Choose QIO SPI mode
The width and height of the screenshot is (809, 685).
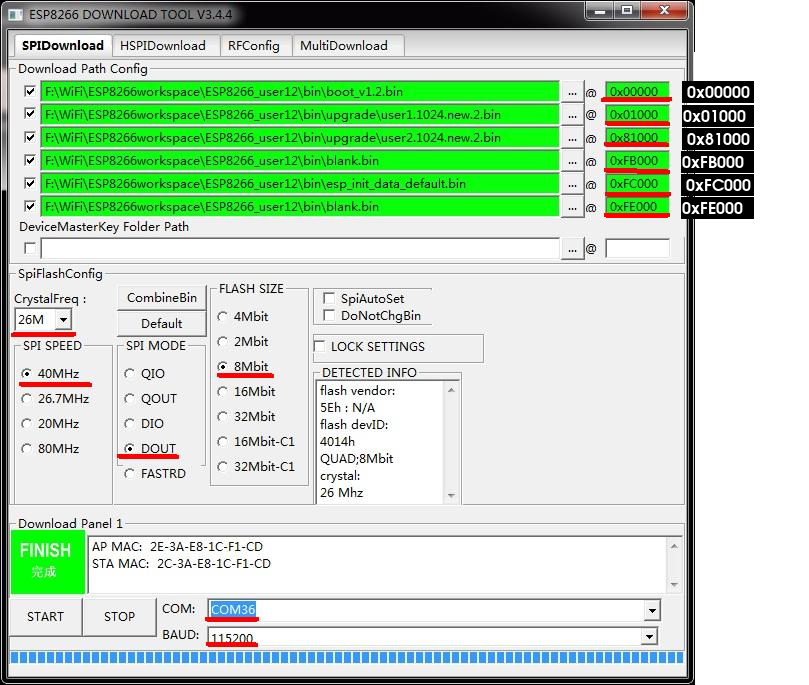[x=145, y=373]
